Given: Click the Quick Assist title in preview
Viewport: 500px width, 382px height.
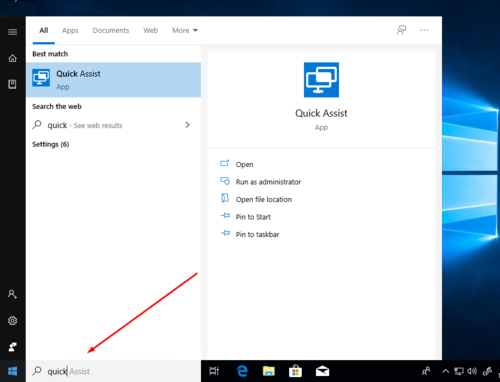Looking at the screenshot, I should [321, 113].
